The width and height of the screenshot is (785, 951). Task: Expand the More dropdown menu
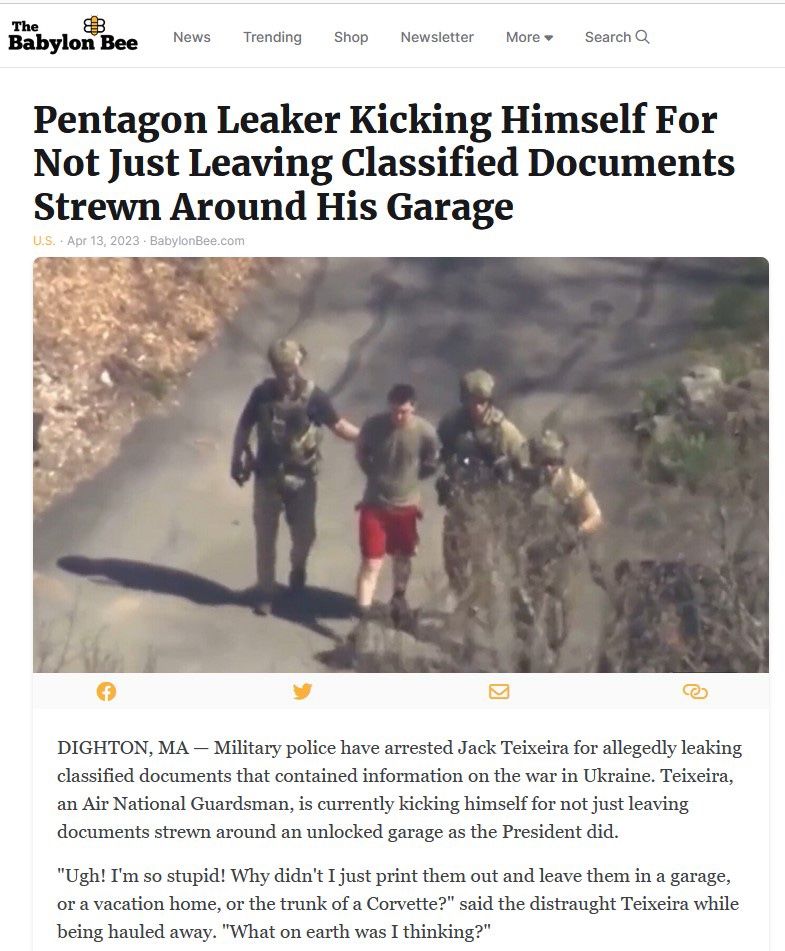[529, 37]
